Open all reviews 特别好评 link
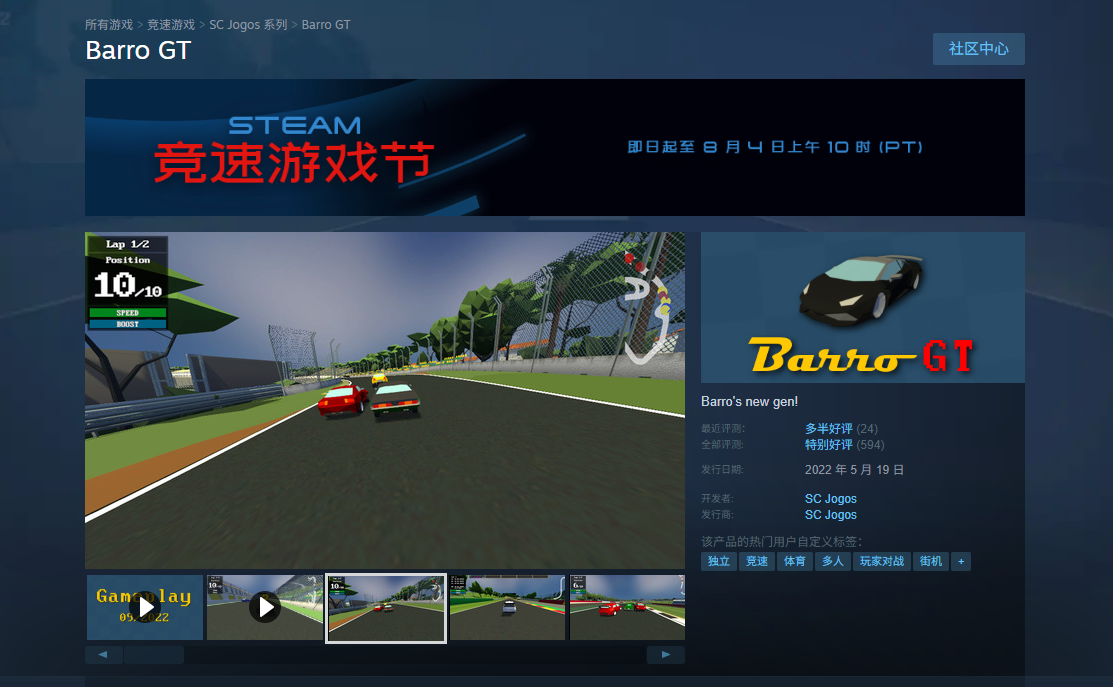 point(828,445)
